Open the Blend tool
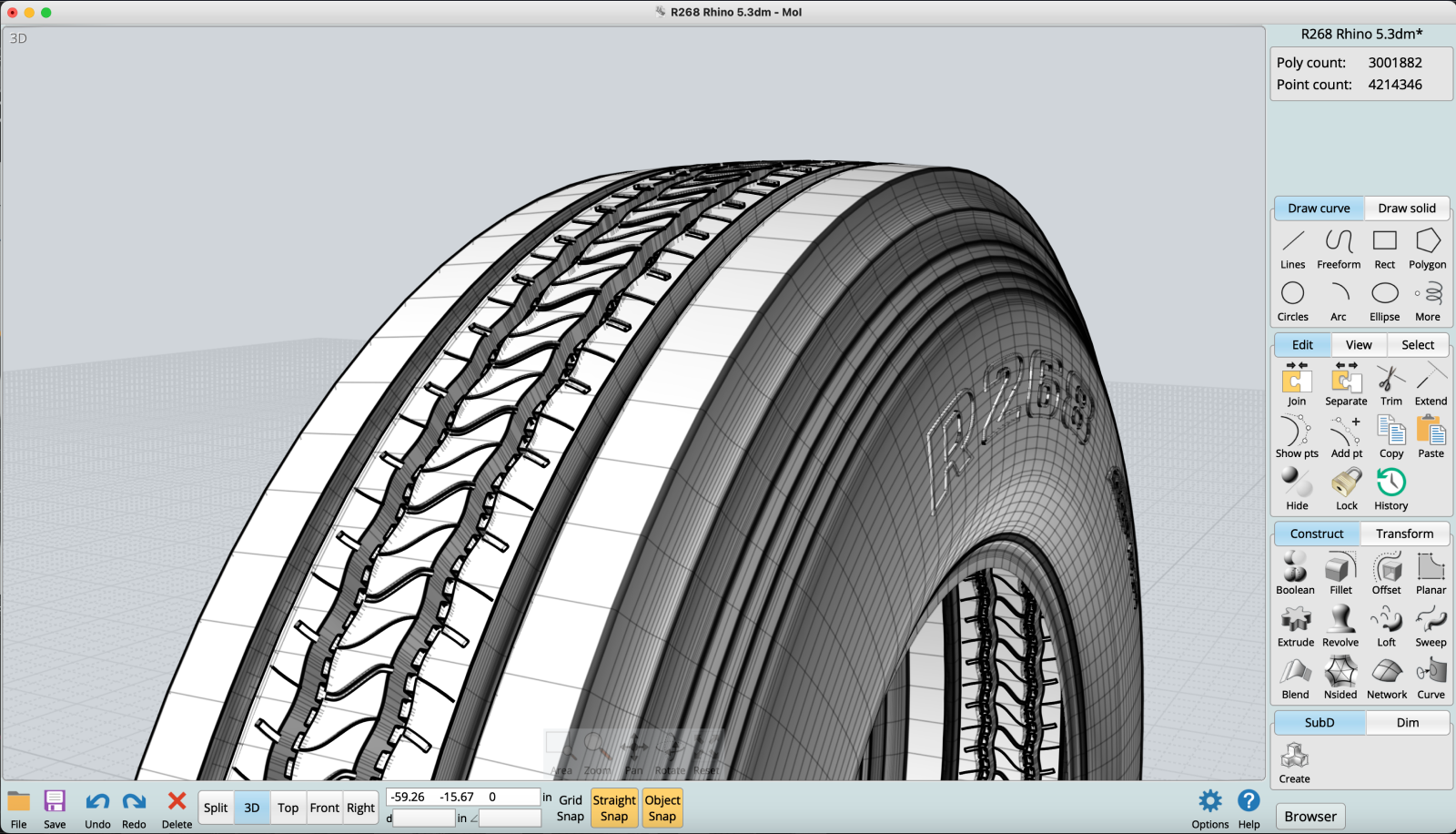Image resolution: width=1456 pixels, height=834 pixels. [1295, 678]
